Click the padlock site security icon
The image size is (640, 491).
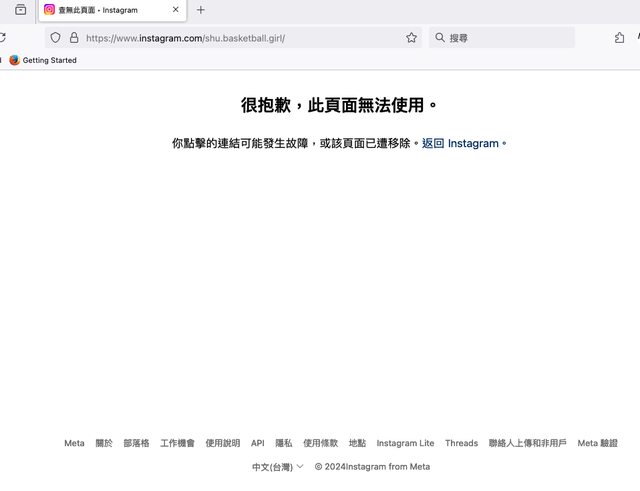73,38
